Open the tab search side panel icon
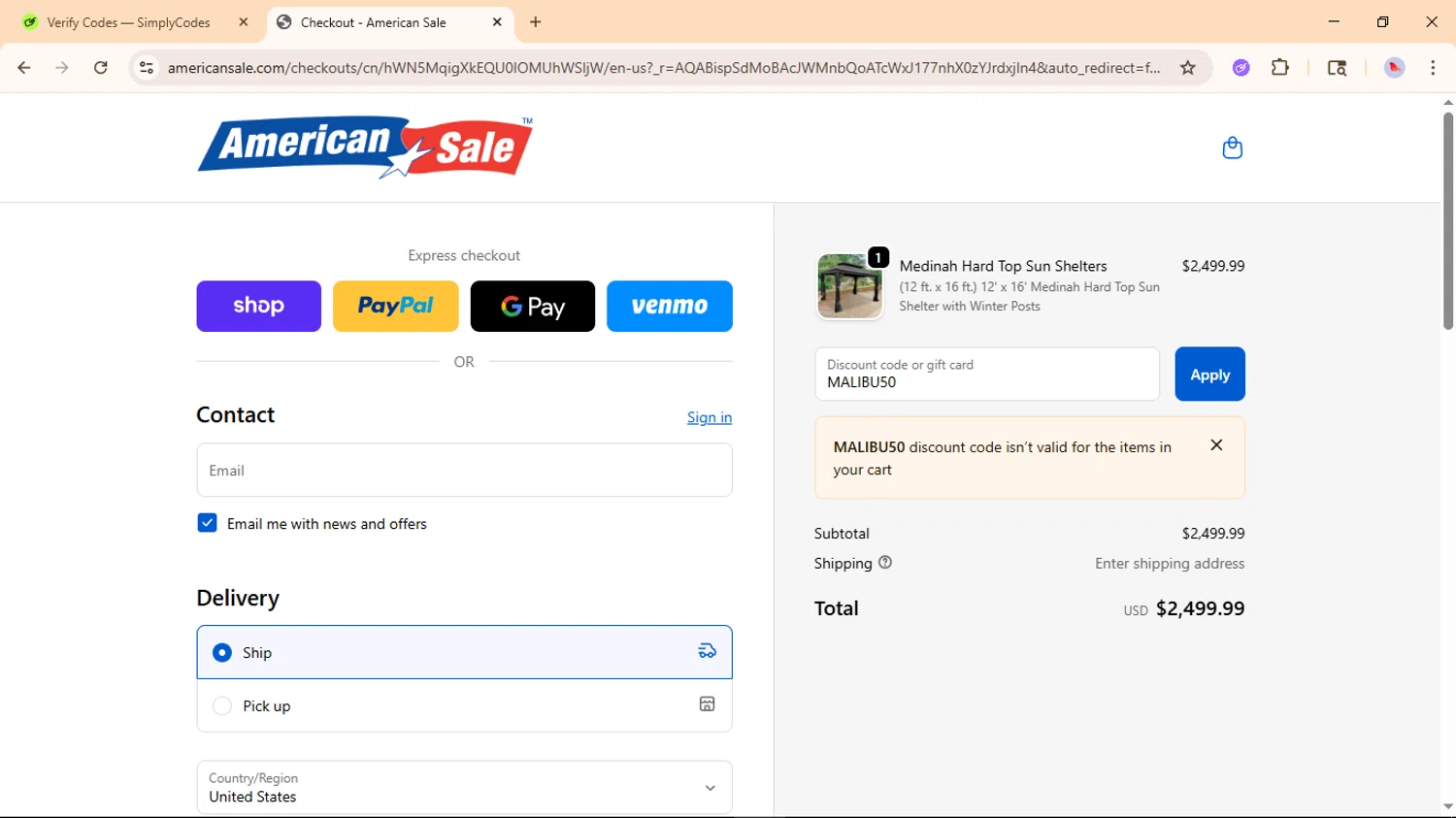Image resolution: width=1456 pixels, height=818 pixels. (1337, 68)
